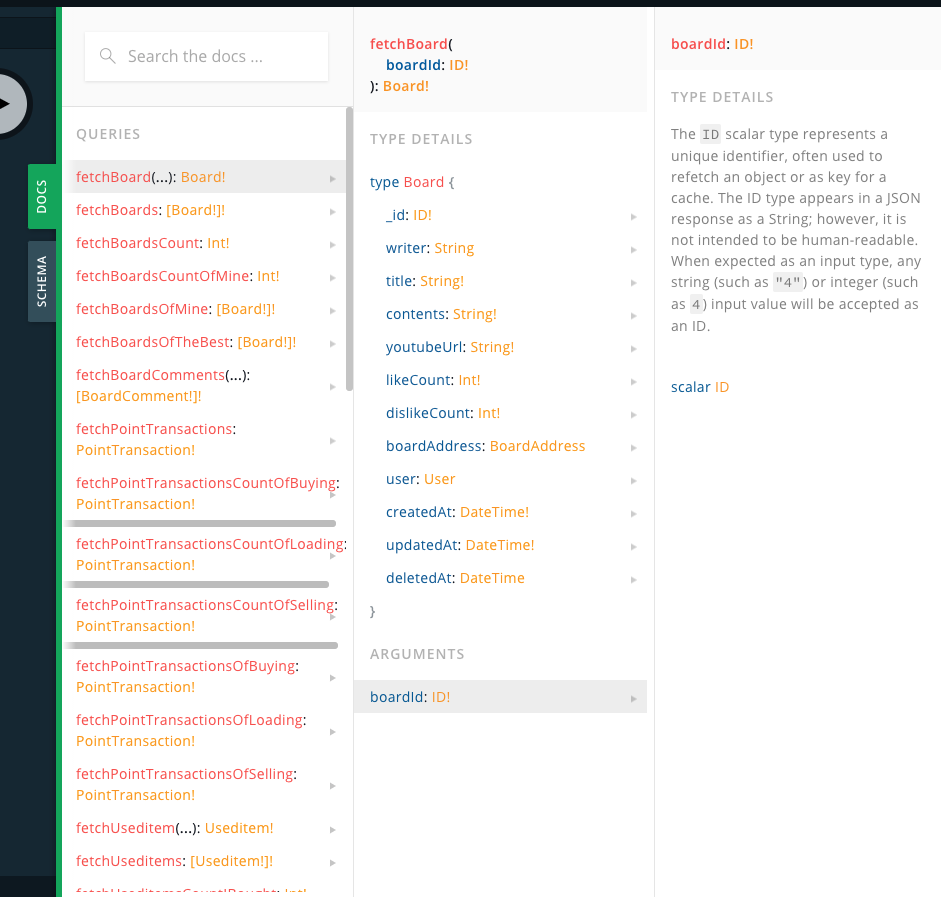Viewport: 941px width, 897px height.
Task: Click the youtubeUrl field row
Action: 450,347
